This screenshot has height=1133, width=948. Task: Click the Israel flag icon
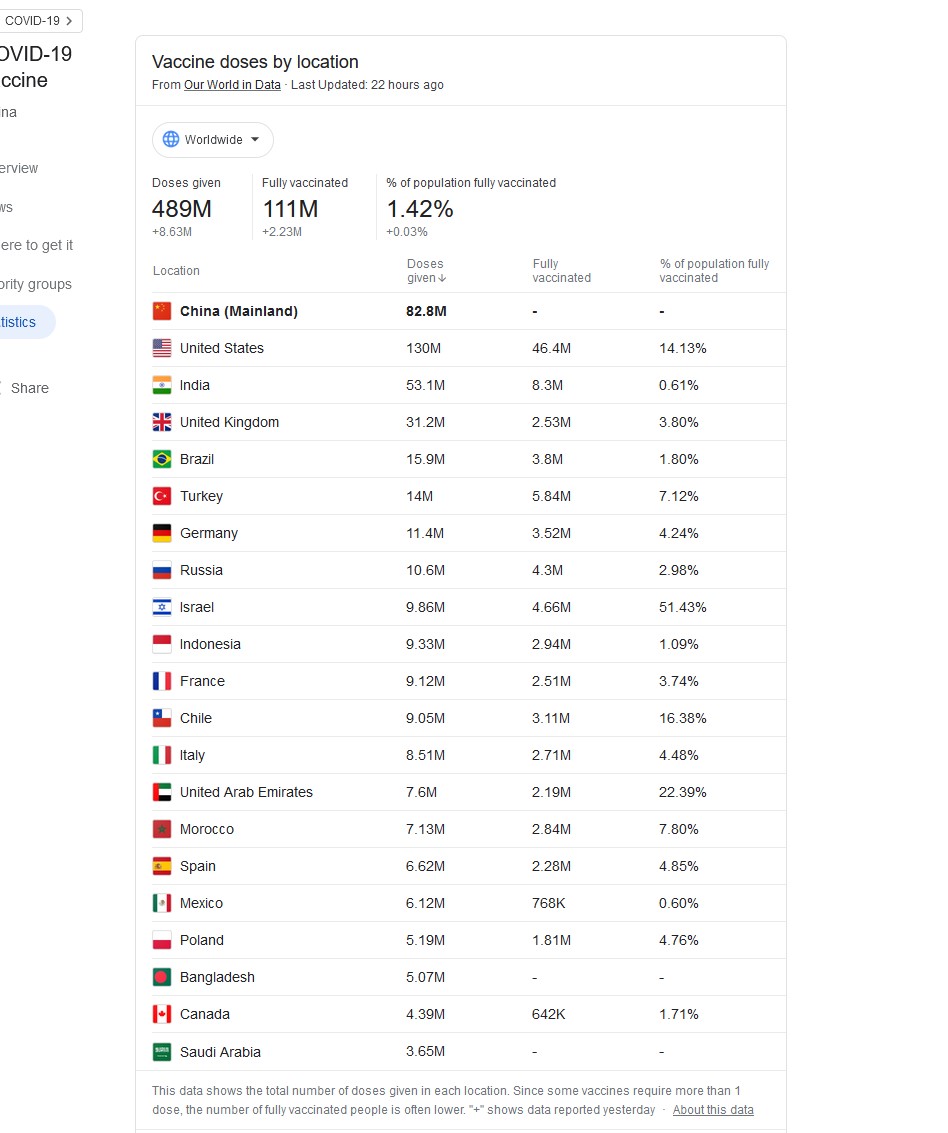tap(162, 607)
